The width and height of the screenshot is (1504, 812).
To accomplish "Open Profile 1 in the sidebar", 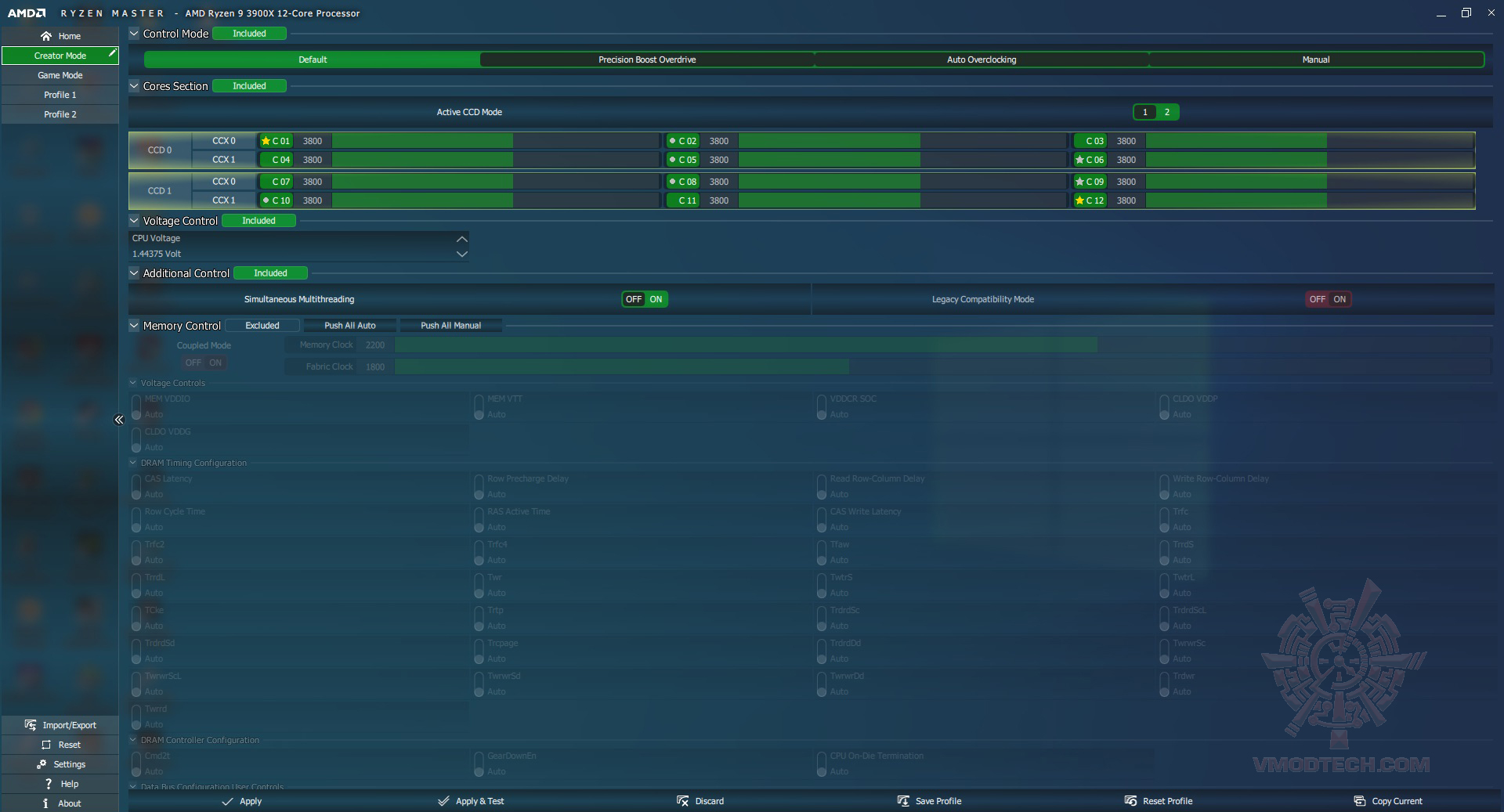I will pos(60,95).
